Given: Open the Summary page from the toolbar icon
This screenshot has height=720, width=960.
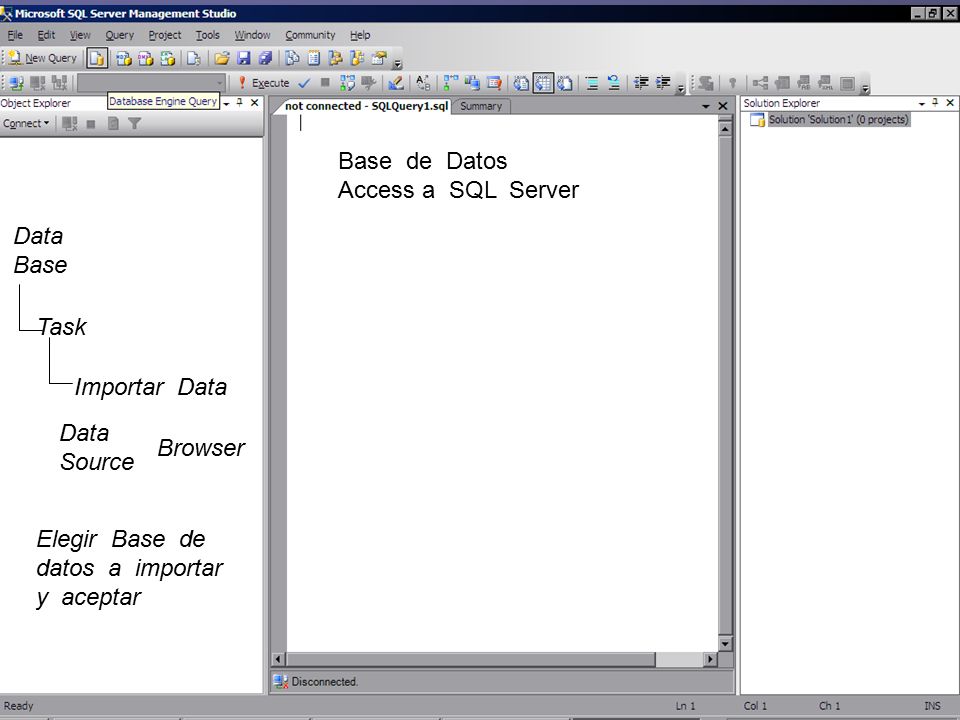Looking at the screenshot, I should point(314,58).
